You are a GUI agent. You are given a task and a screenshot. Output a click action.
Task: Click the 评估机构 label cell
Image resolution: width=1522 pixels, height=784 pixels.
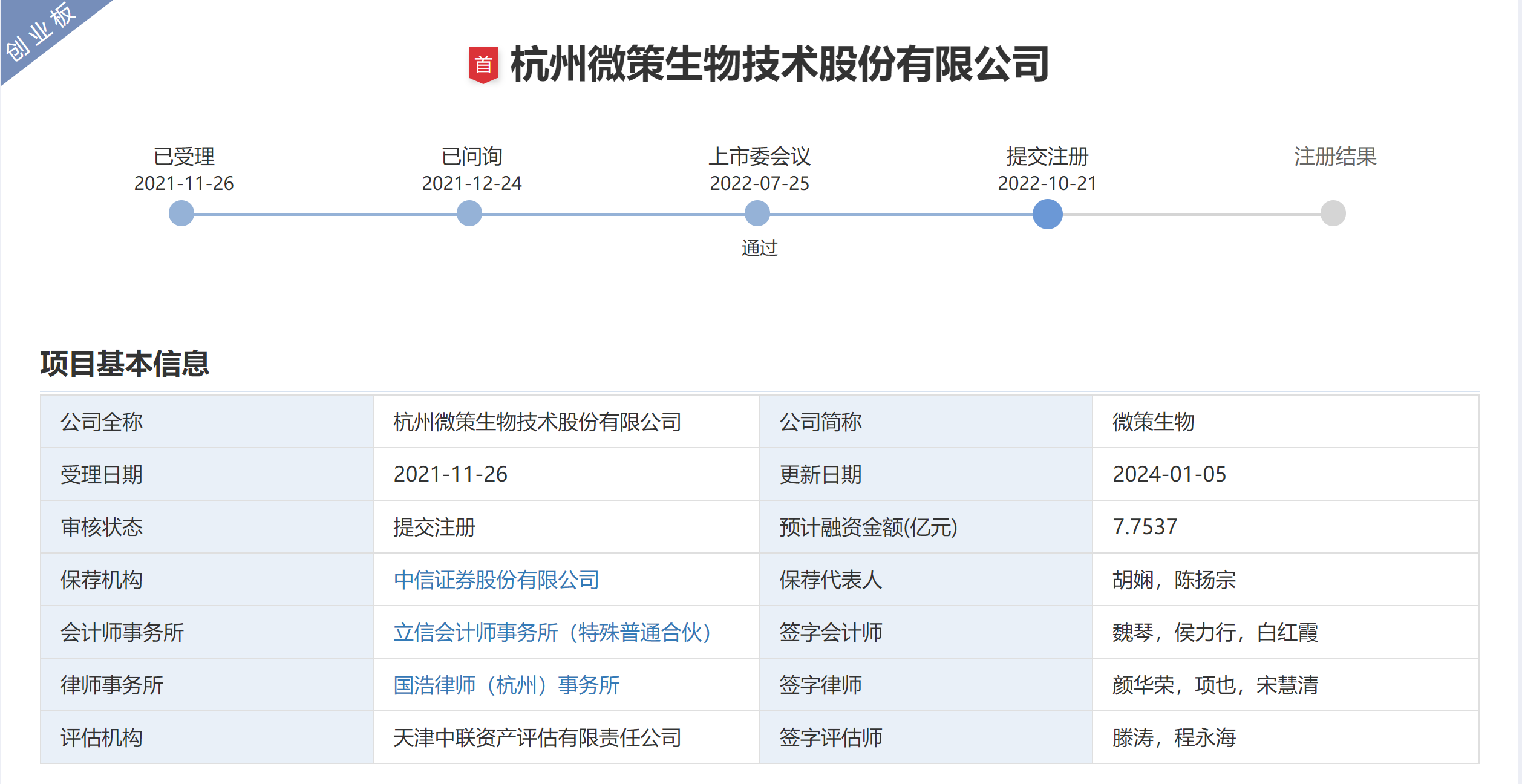pyautogui.click(x=207, y=737)
